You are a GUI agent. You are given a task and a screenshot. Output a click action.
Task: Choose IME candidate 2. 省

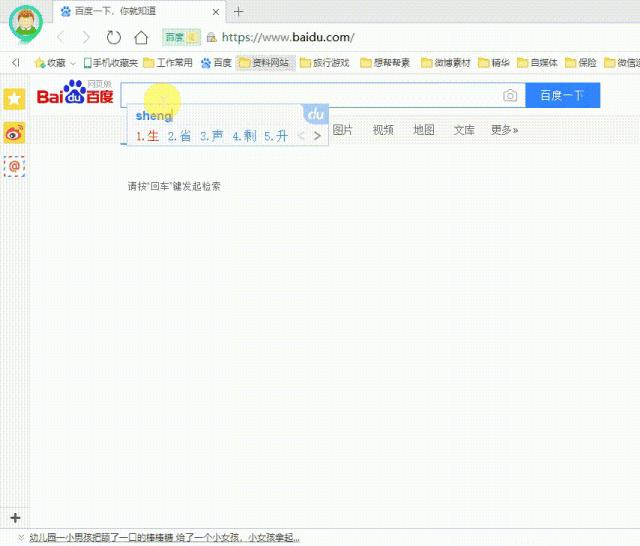click(x=179, y=136)
